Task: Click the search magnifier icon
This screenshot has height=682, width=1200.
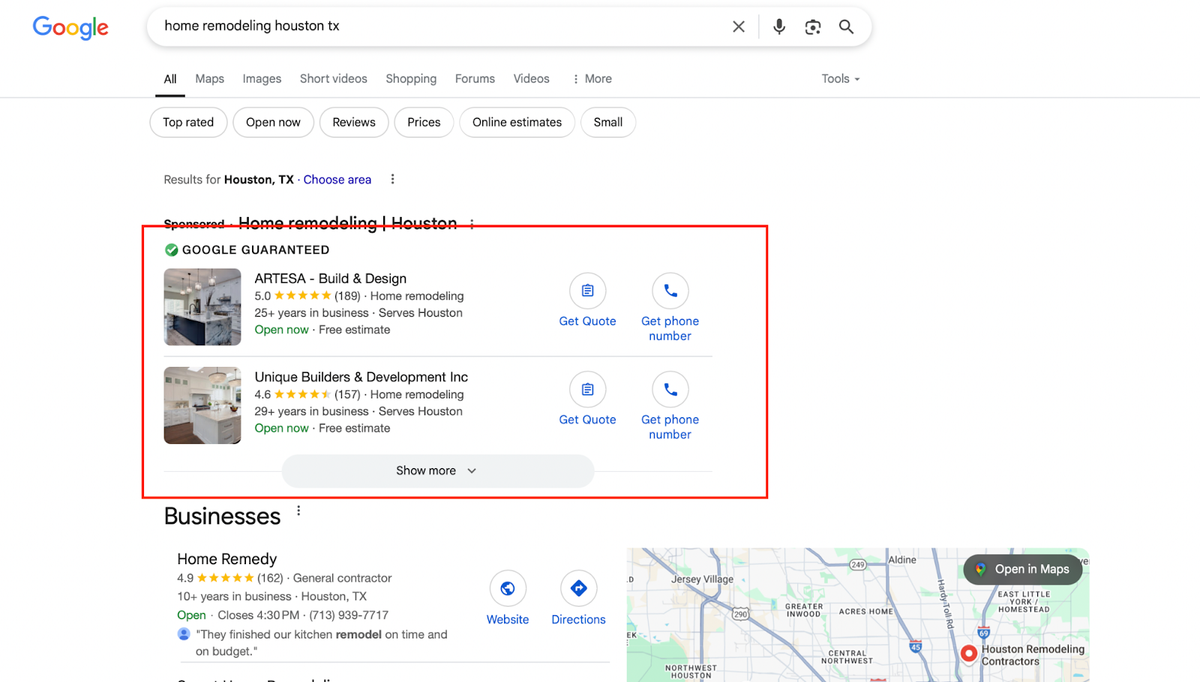Action: point(846,26)
